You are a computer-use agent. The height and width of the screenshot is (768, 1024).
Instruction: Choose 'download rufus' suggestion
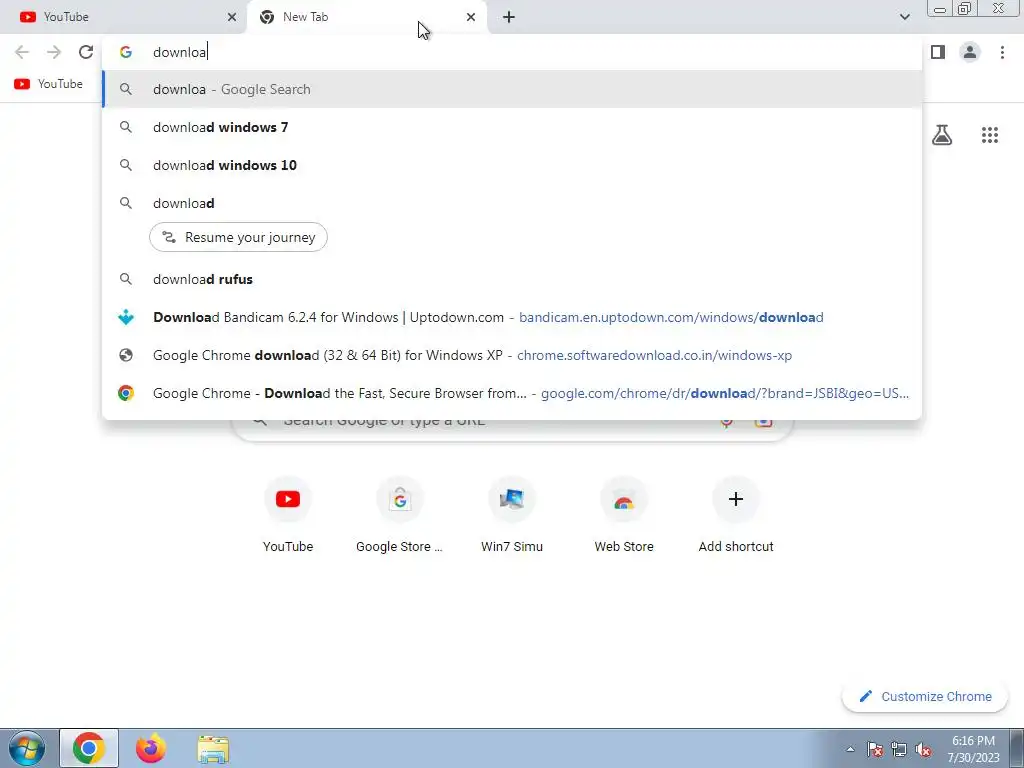coord(512,279)
